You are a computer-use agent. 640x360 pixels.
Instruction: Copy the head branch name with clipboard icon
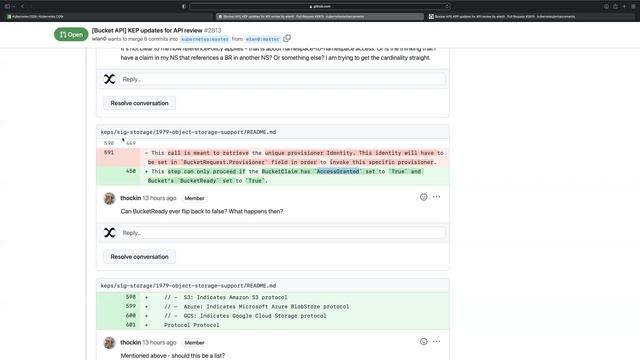point(287,38)
